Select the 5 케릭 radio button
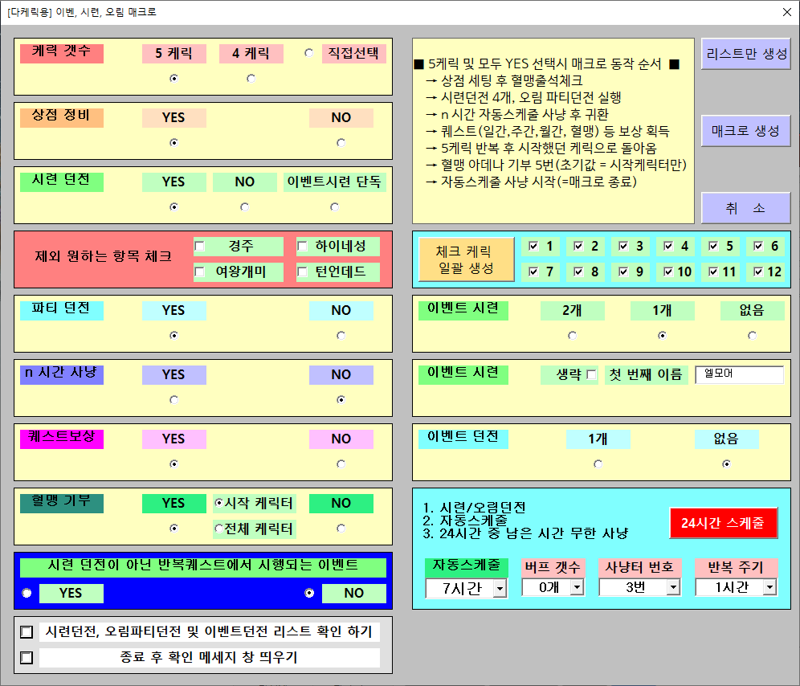 coord(174,79)
